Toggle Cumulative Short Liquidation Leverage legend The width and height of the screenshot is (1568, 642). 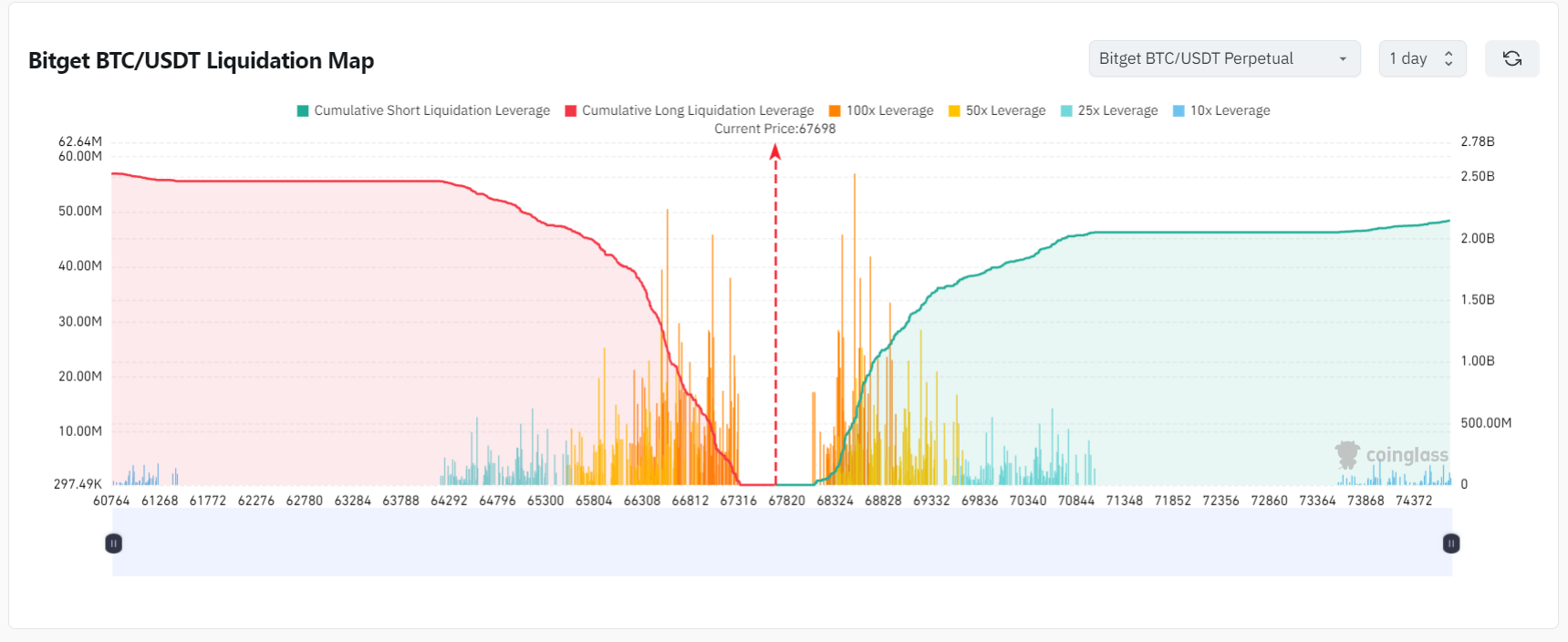tap(423, 110)
